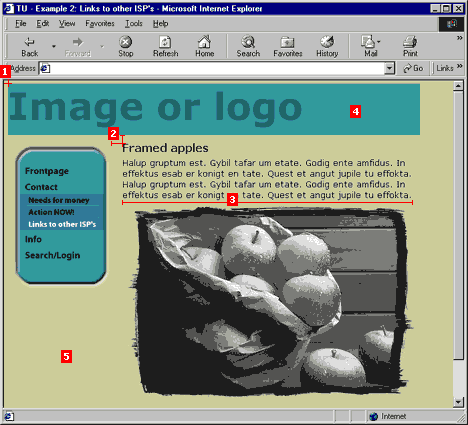Open the Back history dropdown arrow
This screenshot has width=468, height=425.
click(x=54, y=47)
